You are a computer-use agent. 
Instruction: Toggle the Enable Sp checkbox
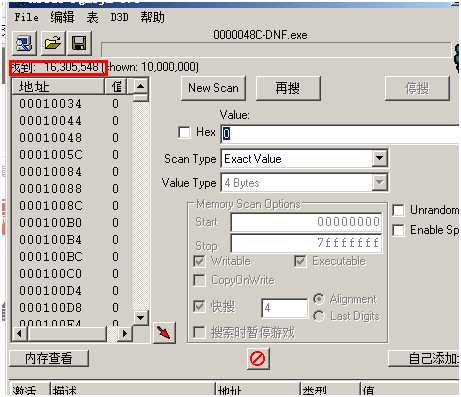pyautogui.click(x=399, y=230)
